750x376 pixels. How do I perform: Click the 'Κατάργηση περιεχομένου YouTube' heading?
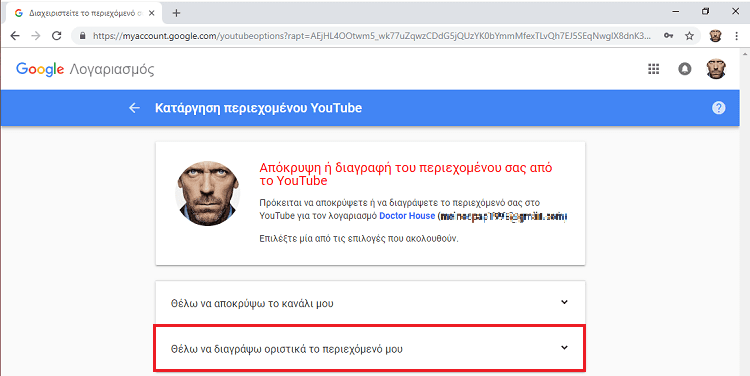(x=258, y=108)
